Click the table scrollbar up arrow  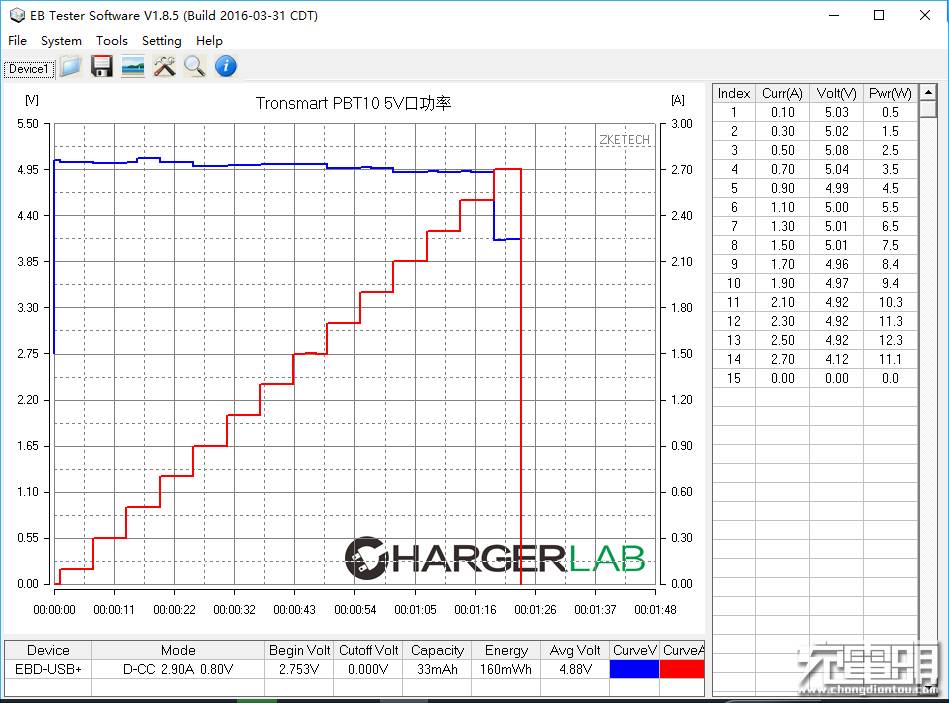927,92
